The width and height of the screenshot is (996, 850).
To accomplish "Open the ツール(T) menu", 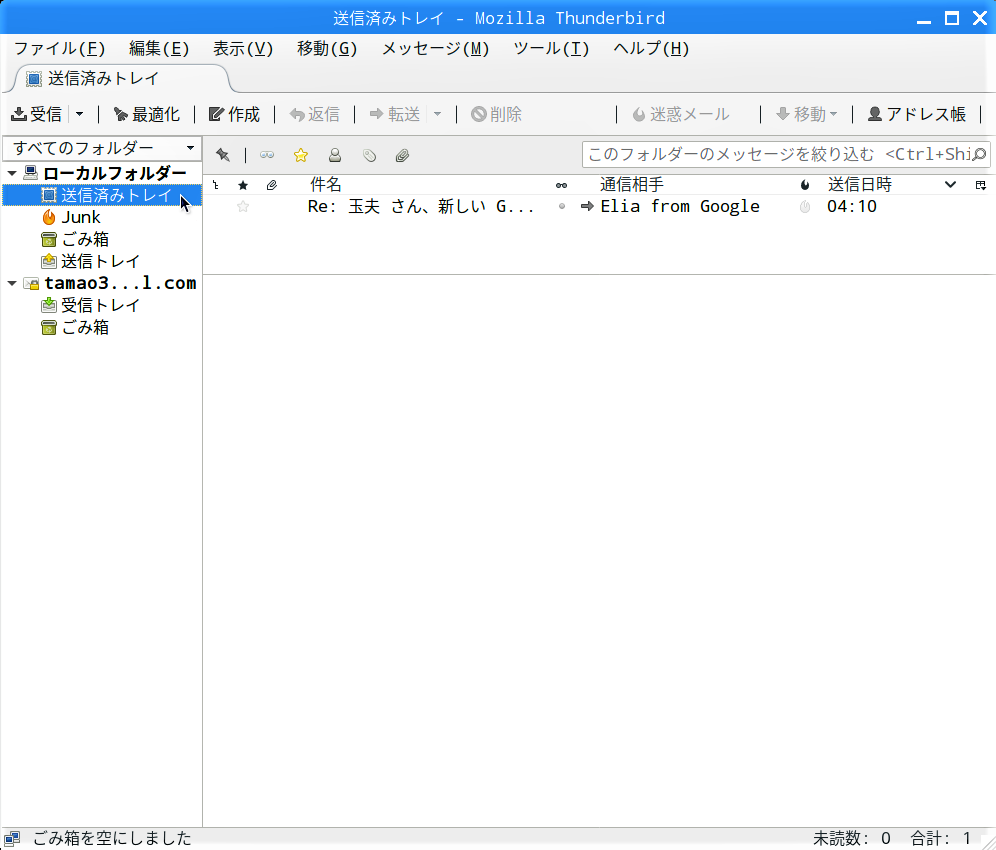I will click(x=551, y=49).
